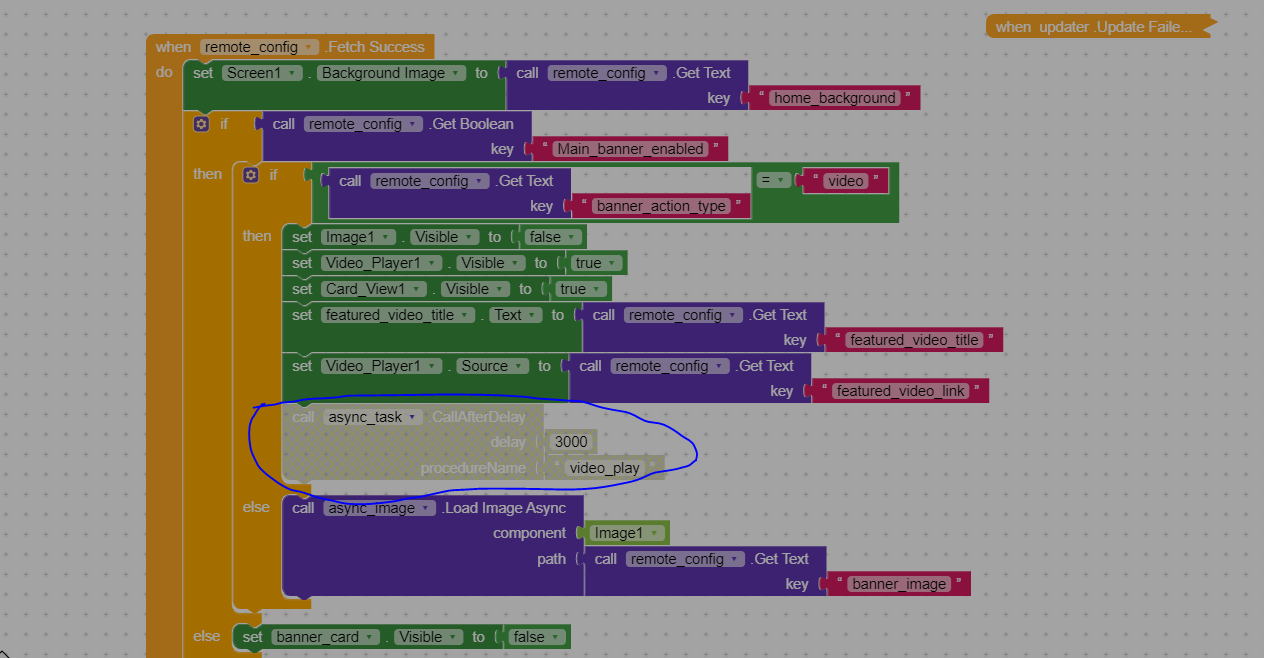
Task: Click the featured_video_link text string
Action: click(901, 391)
